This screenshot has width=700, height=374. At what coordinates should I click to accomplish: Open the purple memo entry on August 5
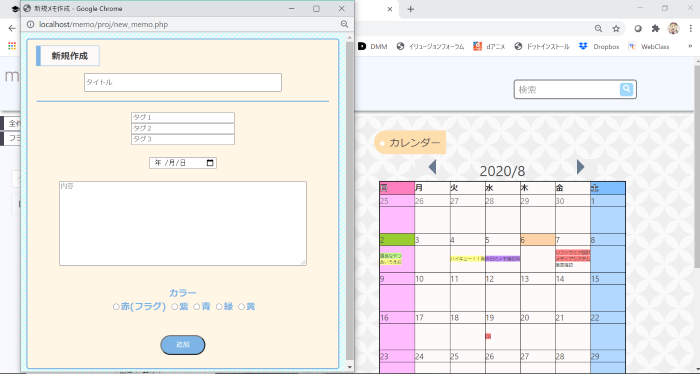(503, 258)
